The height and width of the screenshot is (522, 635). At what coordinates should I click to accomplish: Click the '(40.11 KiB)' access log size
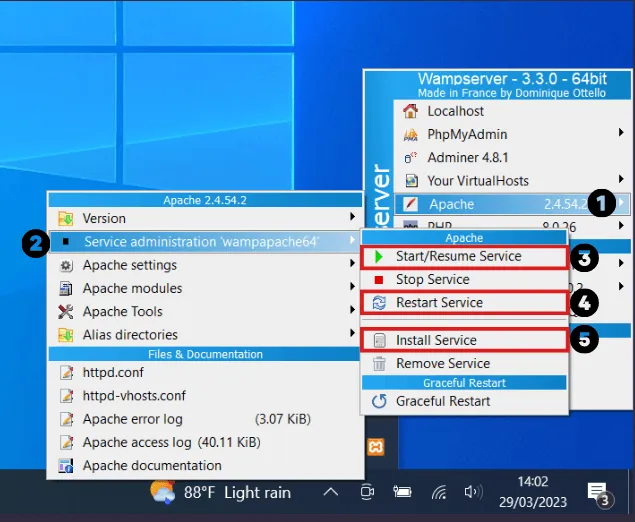[x=229, y=442]
